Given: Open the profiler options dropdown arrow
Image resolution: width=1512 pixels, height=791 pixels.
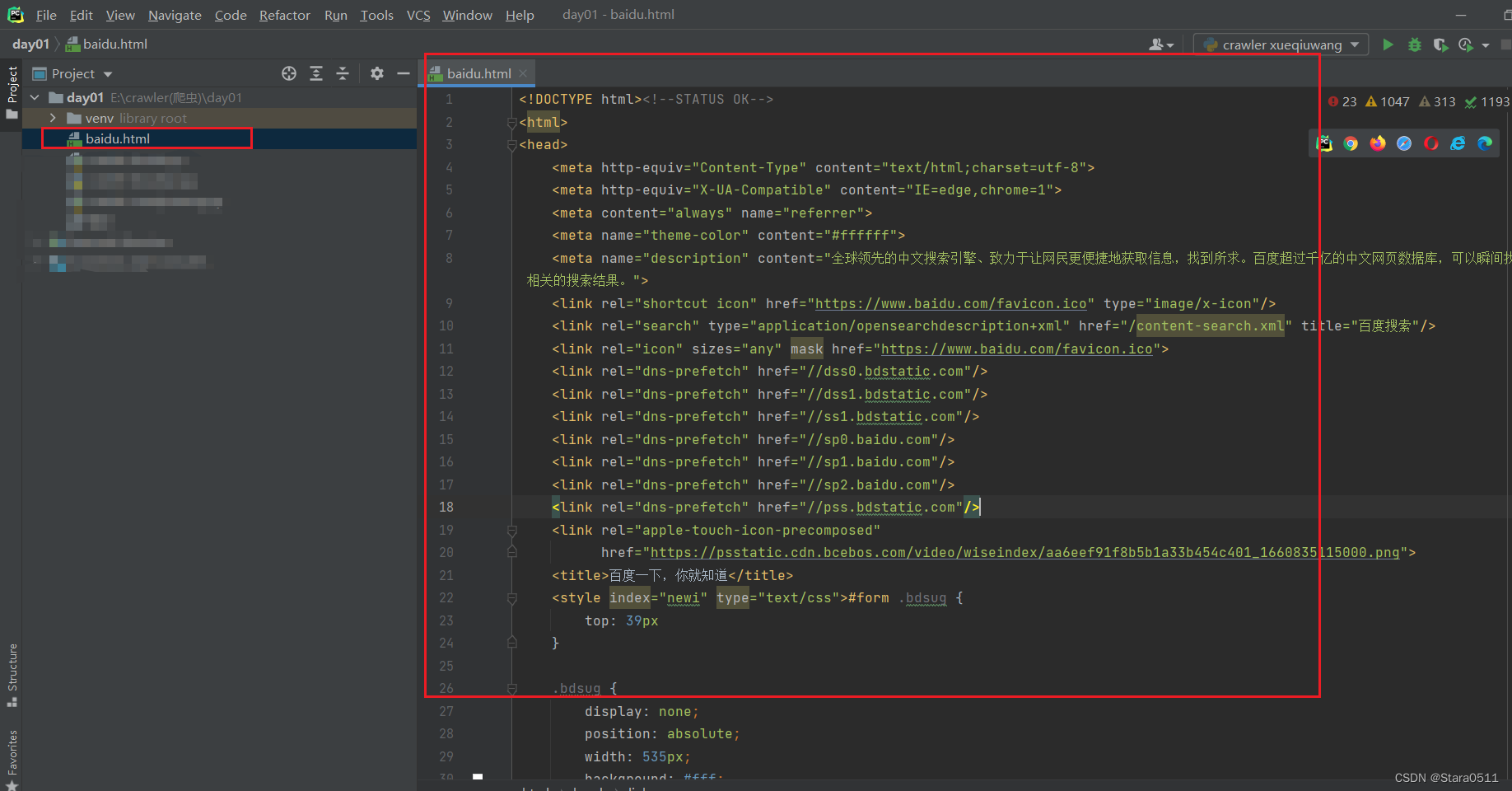Looking at the screenshot, I should (1486, 45).
